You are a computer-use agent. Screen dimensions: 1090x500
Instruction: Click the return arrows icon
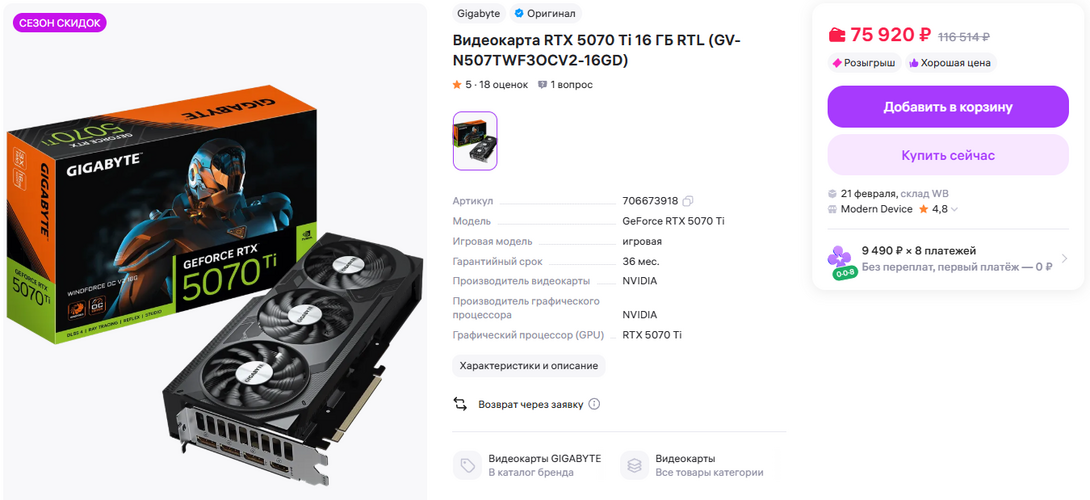pyautogui.click(x=460, y=404)
